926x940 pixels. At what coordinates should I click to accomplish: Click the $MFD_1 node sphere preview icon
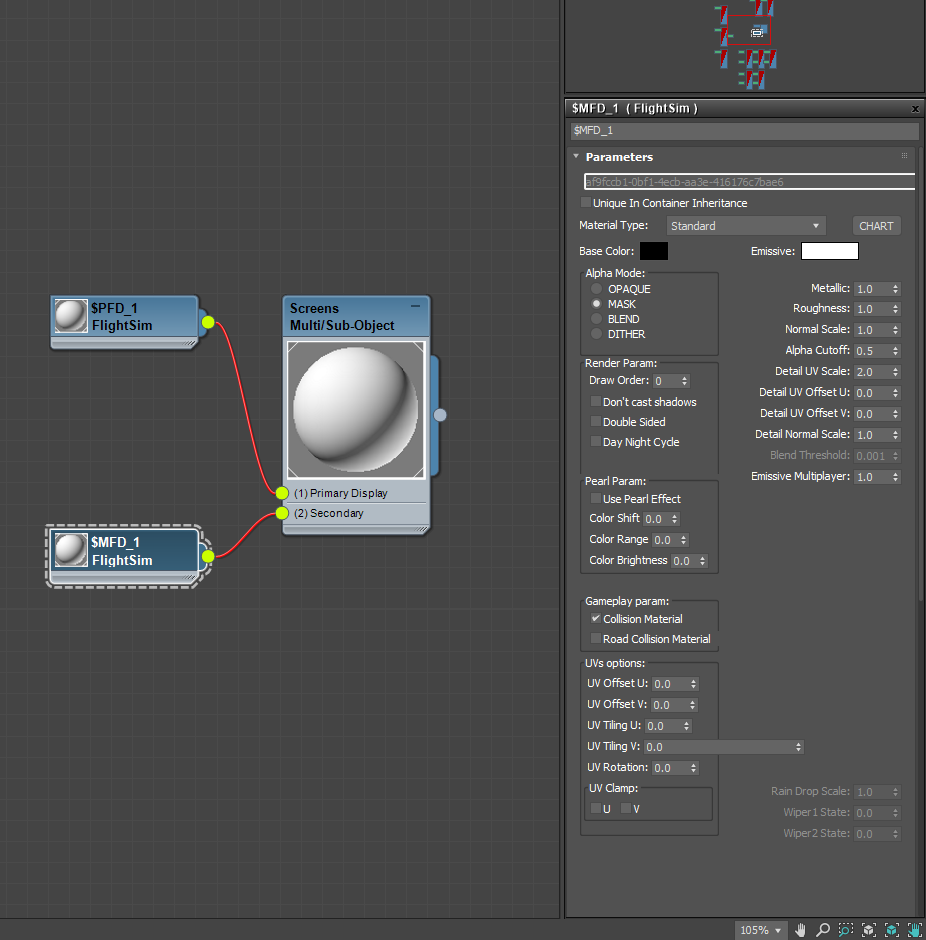coord(71,550)
